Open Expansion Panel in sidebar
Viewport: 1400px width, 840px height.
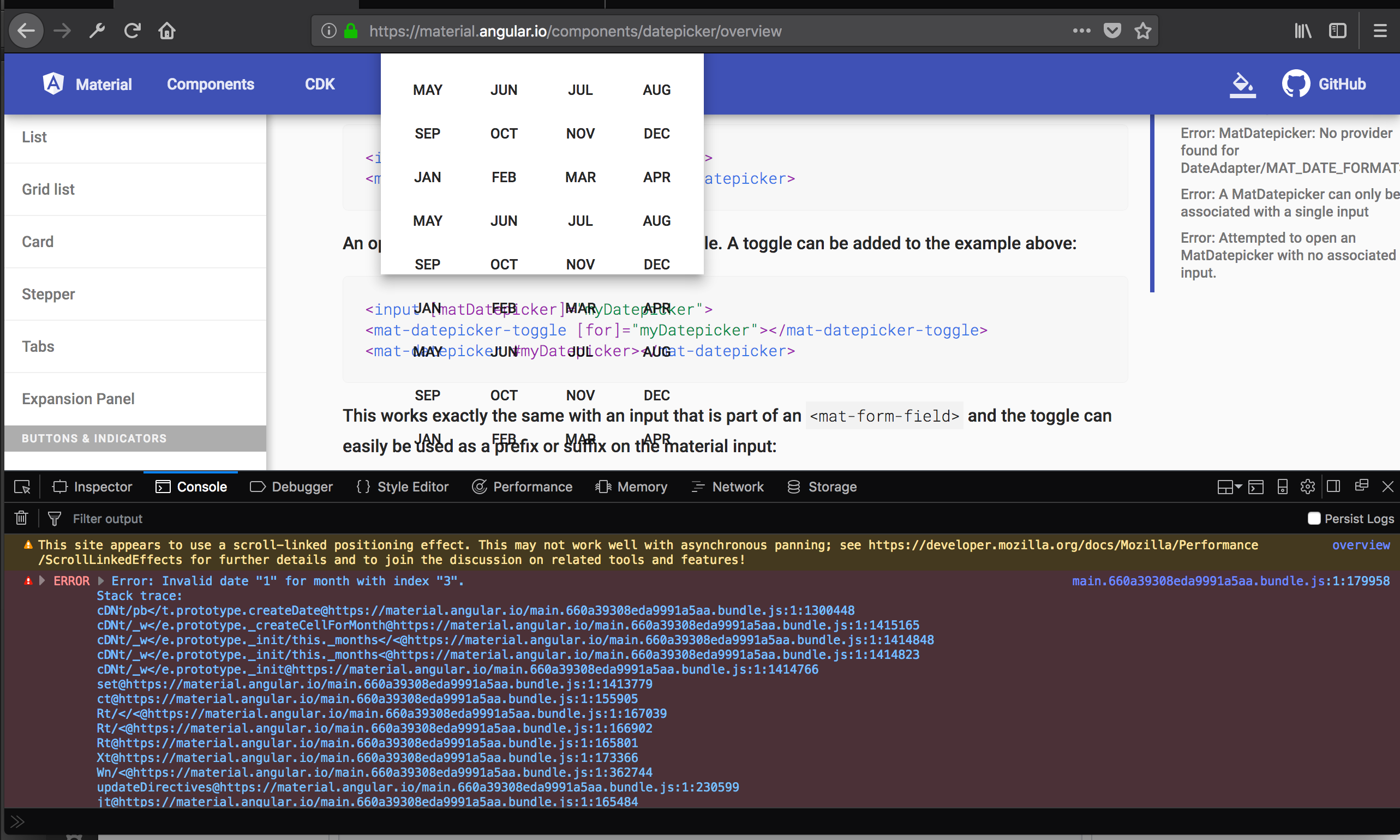135,399
